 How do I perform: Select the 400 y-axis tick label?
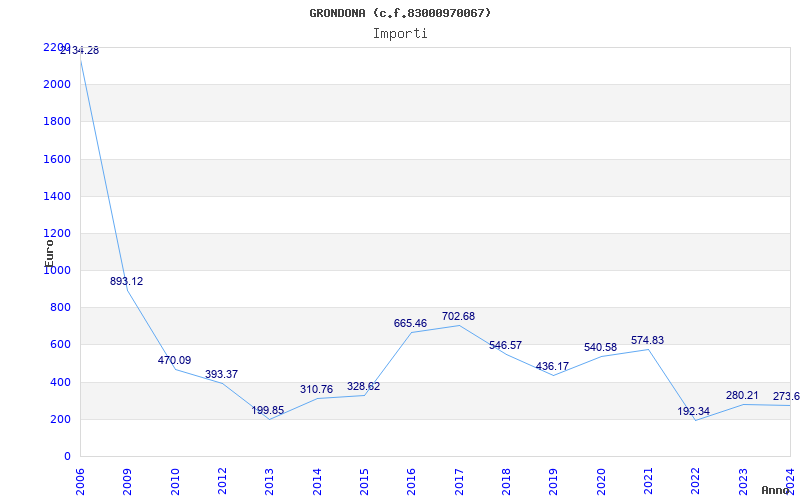[60, 382]
